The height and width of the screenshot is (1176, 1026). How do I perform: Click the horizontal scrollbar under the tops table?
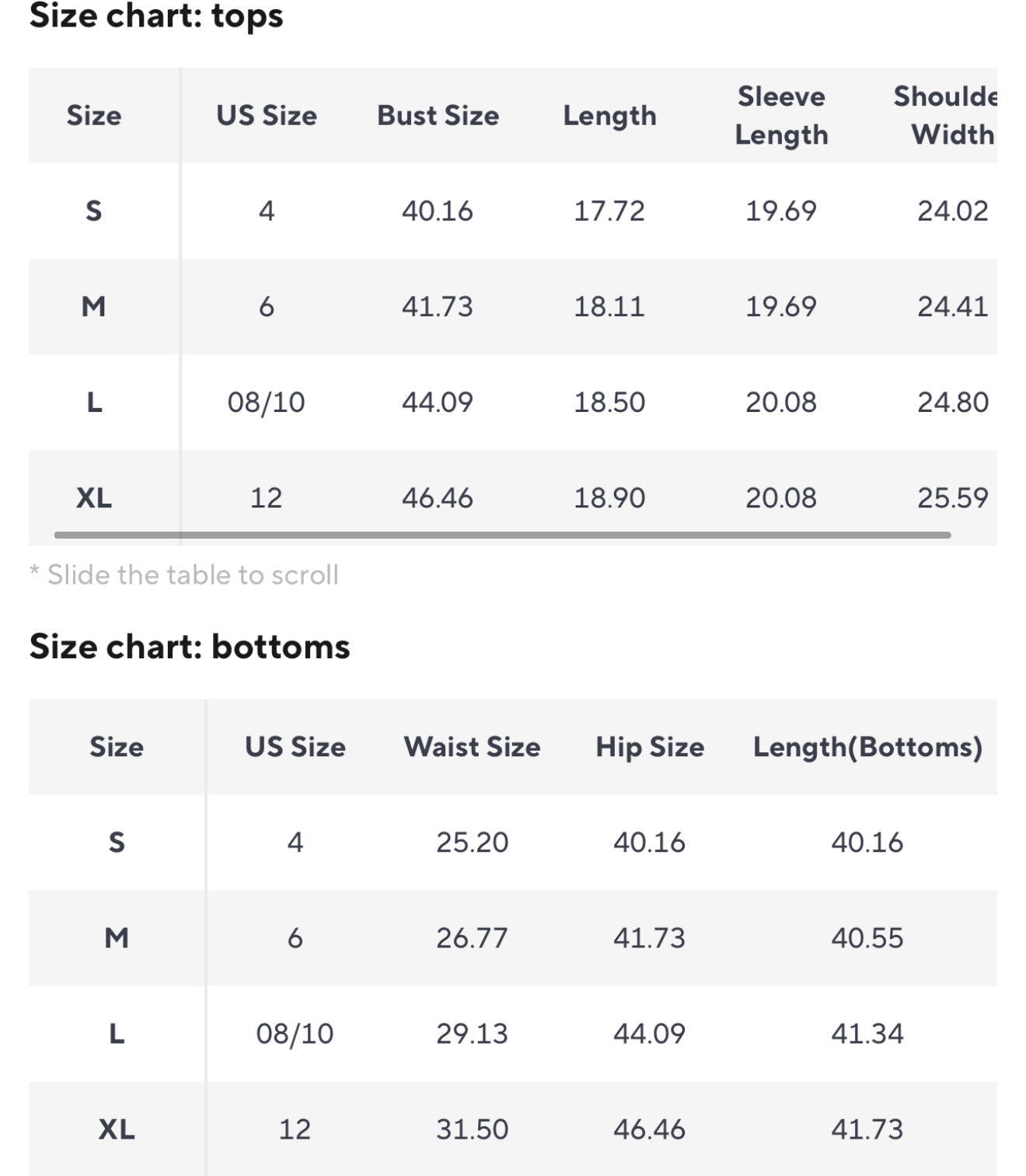pos(502,535)
